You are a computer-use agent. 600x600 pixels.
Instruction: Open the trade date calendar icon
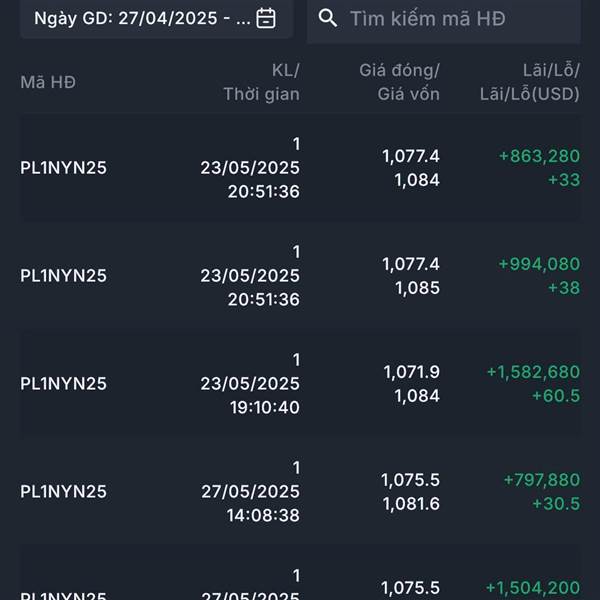coord(266,18)
